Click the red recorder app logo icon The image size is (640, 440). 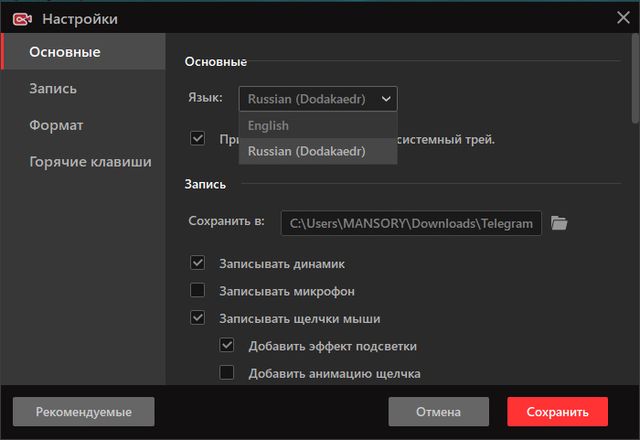point(20,18)
